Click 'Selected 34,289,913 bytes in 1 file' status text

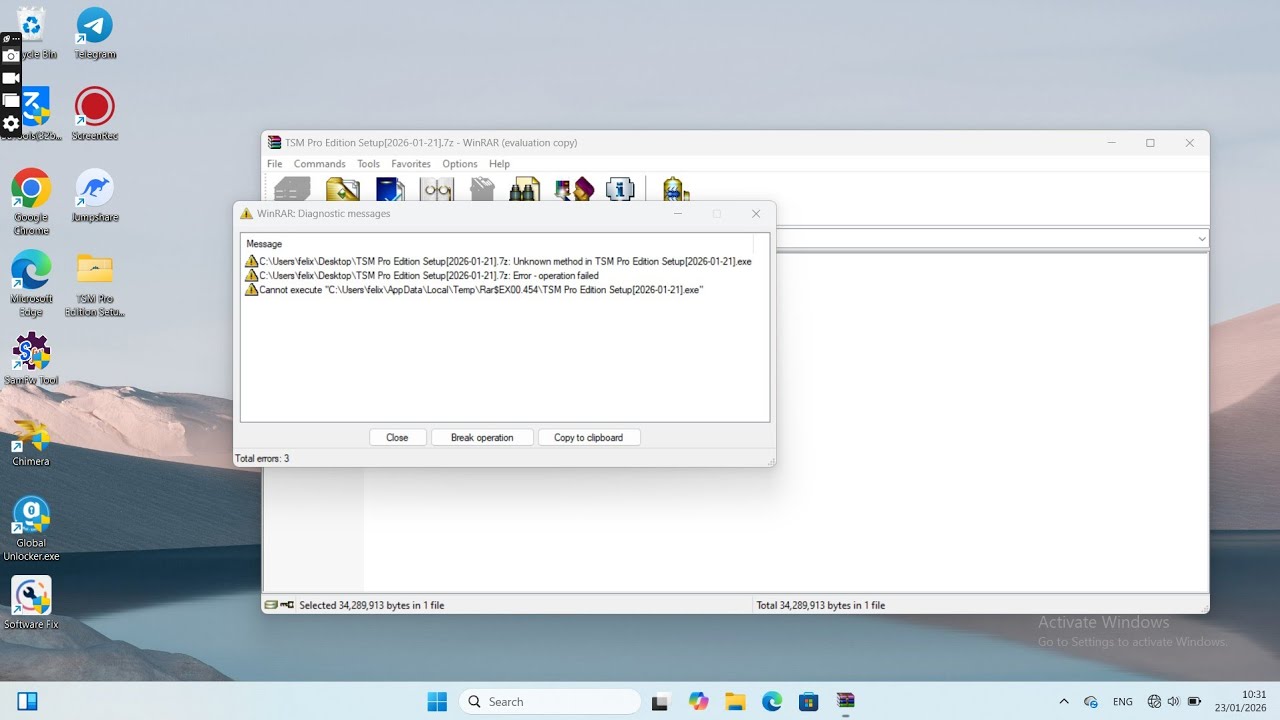click(372, 605)
